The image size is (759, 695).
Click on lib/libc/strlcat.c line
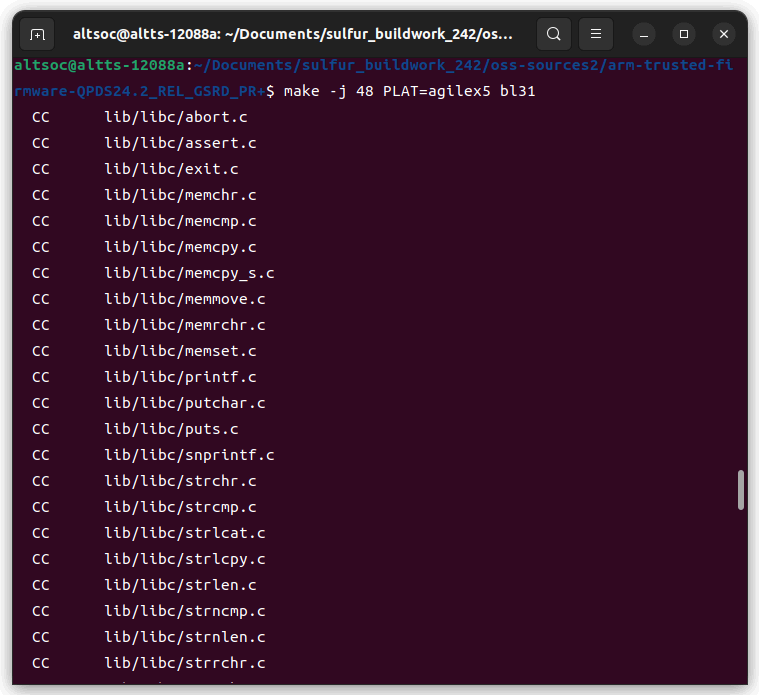(184, 533)
